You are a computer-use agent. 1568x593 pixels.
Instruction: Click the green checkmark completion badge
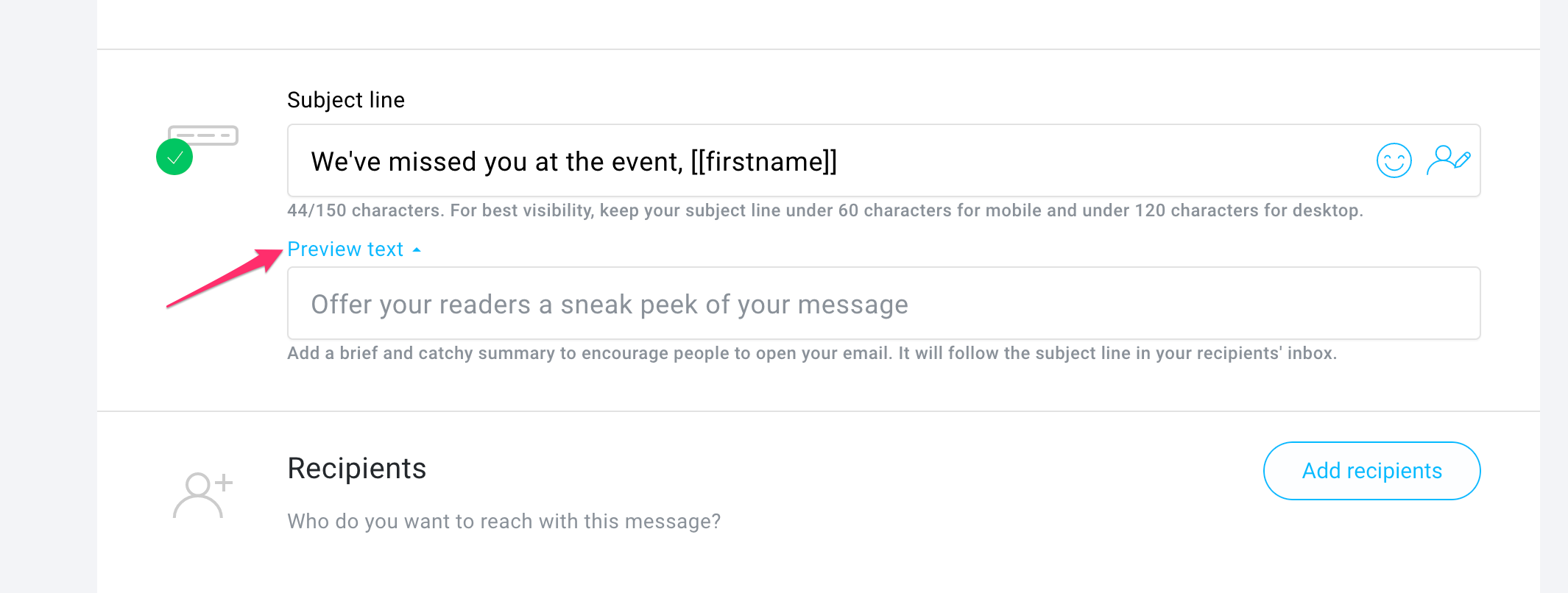174,156
